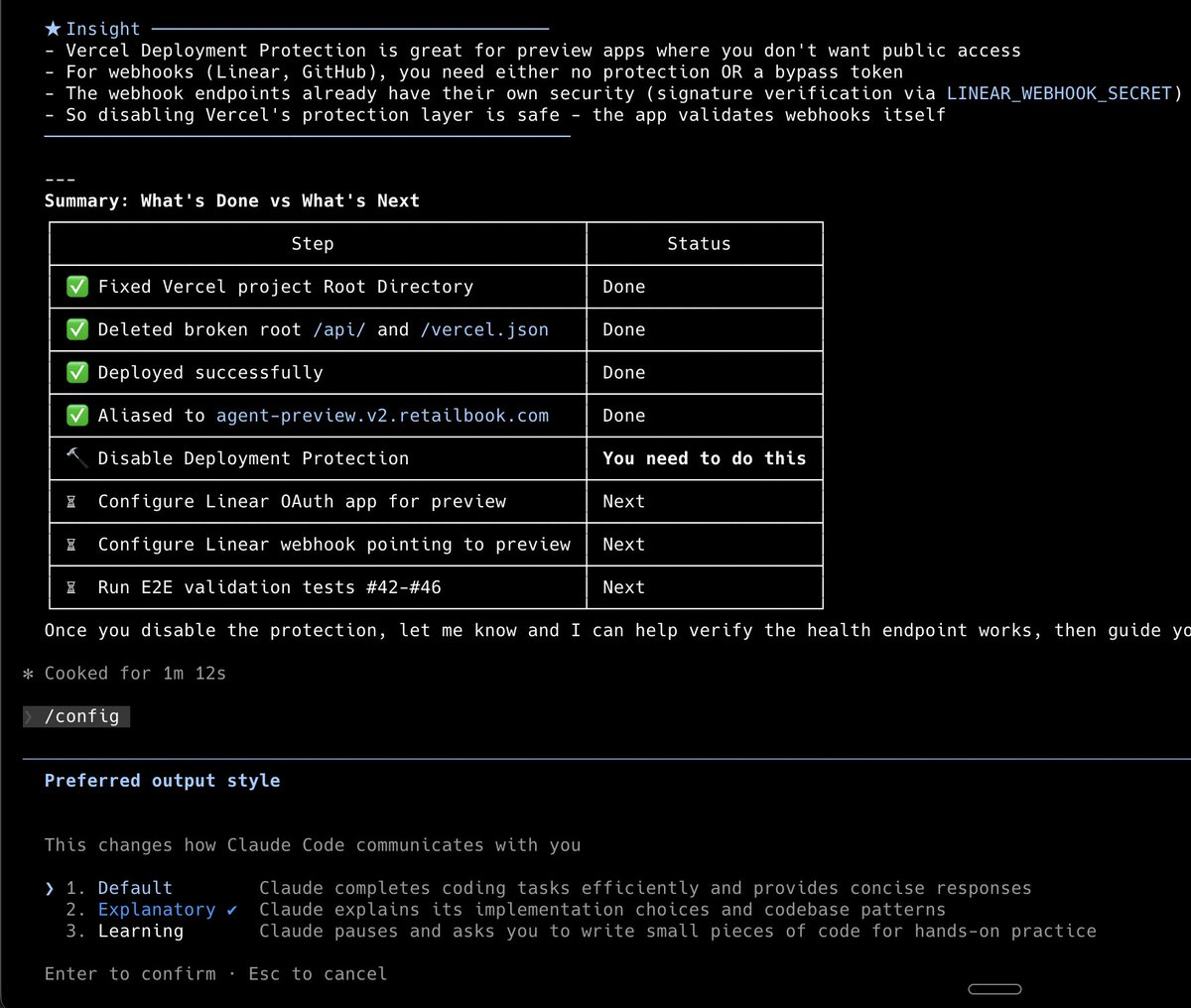
Task: Click the asterisk spinner before Cooked for
Action: point(29,675)
